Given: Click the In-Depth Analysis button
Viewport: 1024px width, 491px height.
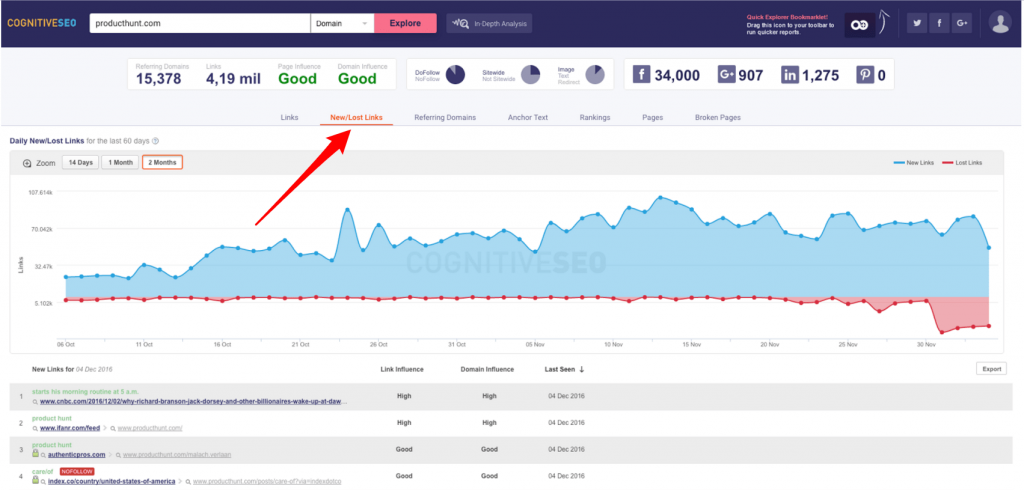Looking at the screenshot, I should pyautogui.click(x=489, y=24).
